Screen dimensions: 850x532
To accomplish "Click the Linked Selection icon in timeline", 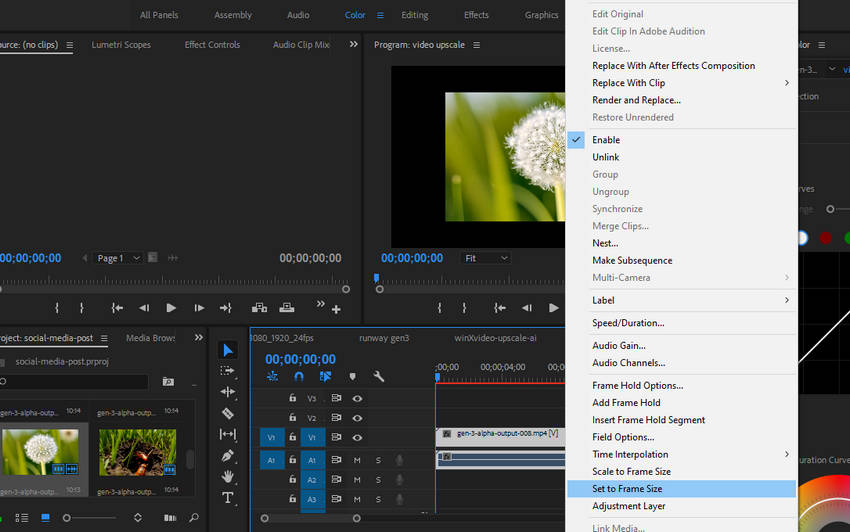I will tap(325, 376).
